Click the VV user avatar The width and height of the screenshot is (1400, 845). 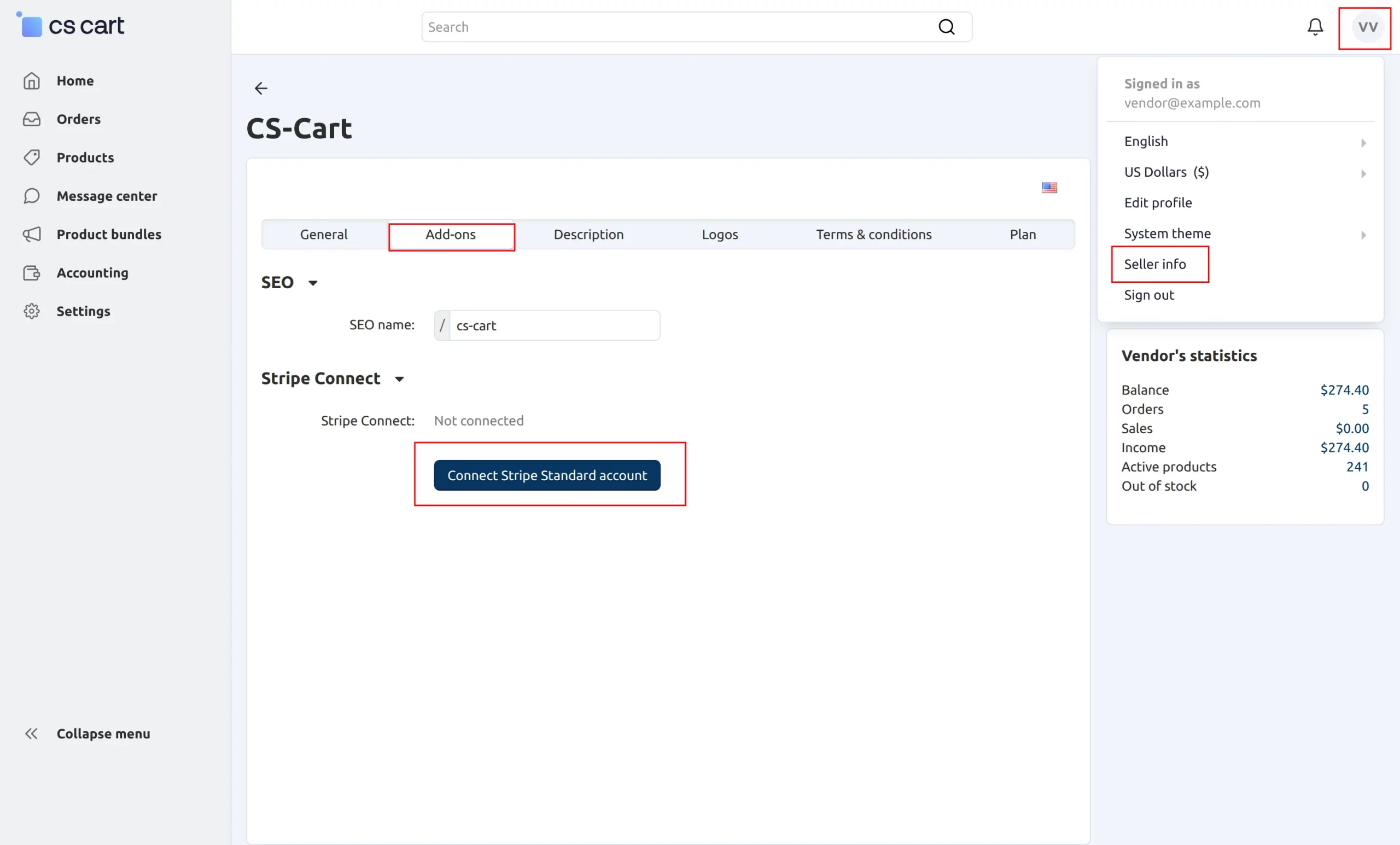1368,27
